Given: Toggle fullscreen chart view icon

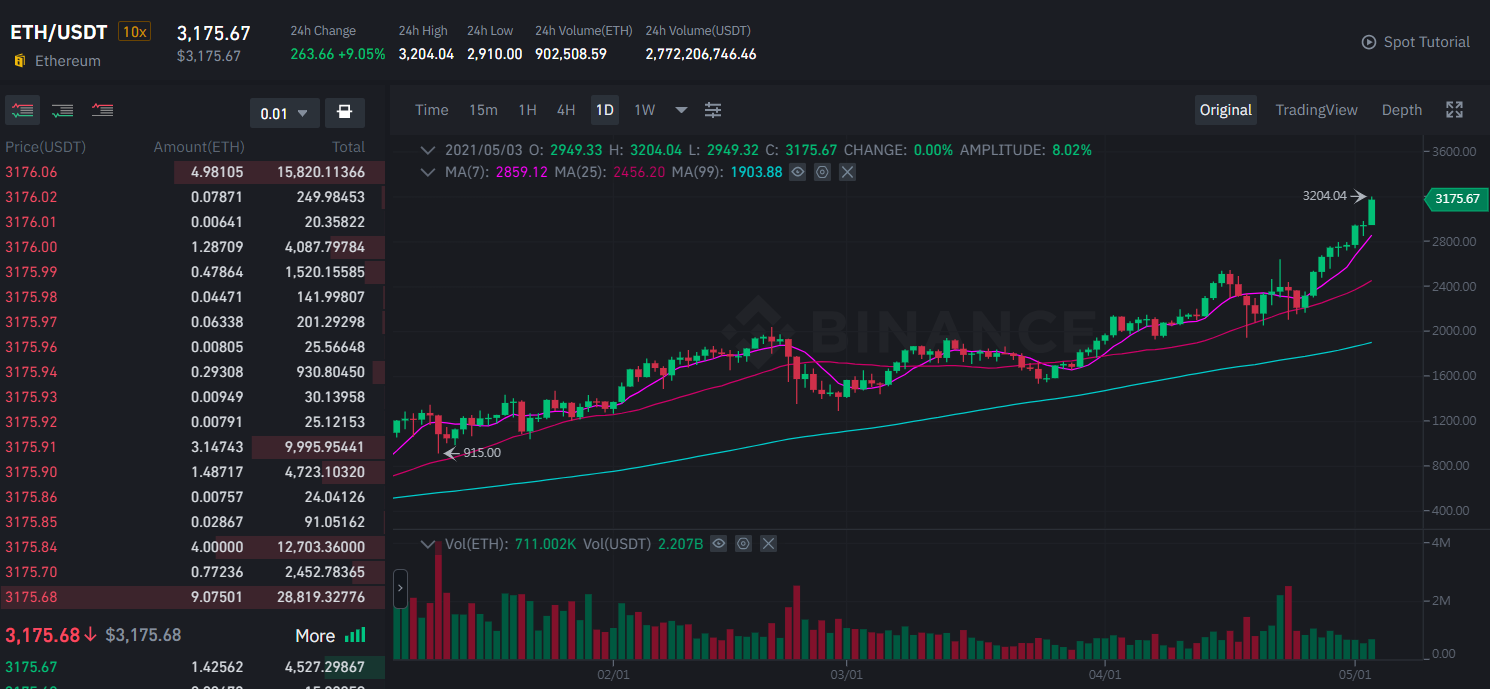Looking at the screenshot, I should pos(1455,110).
